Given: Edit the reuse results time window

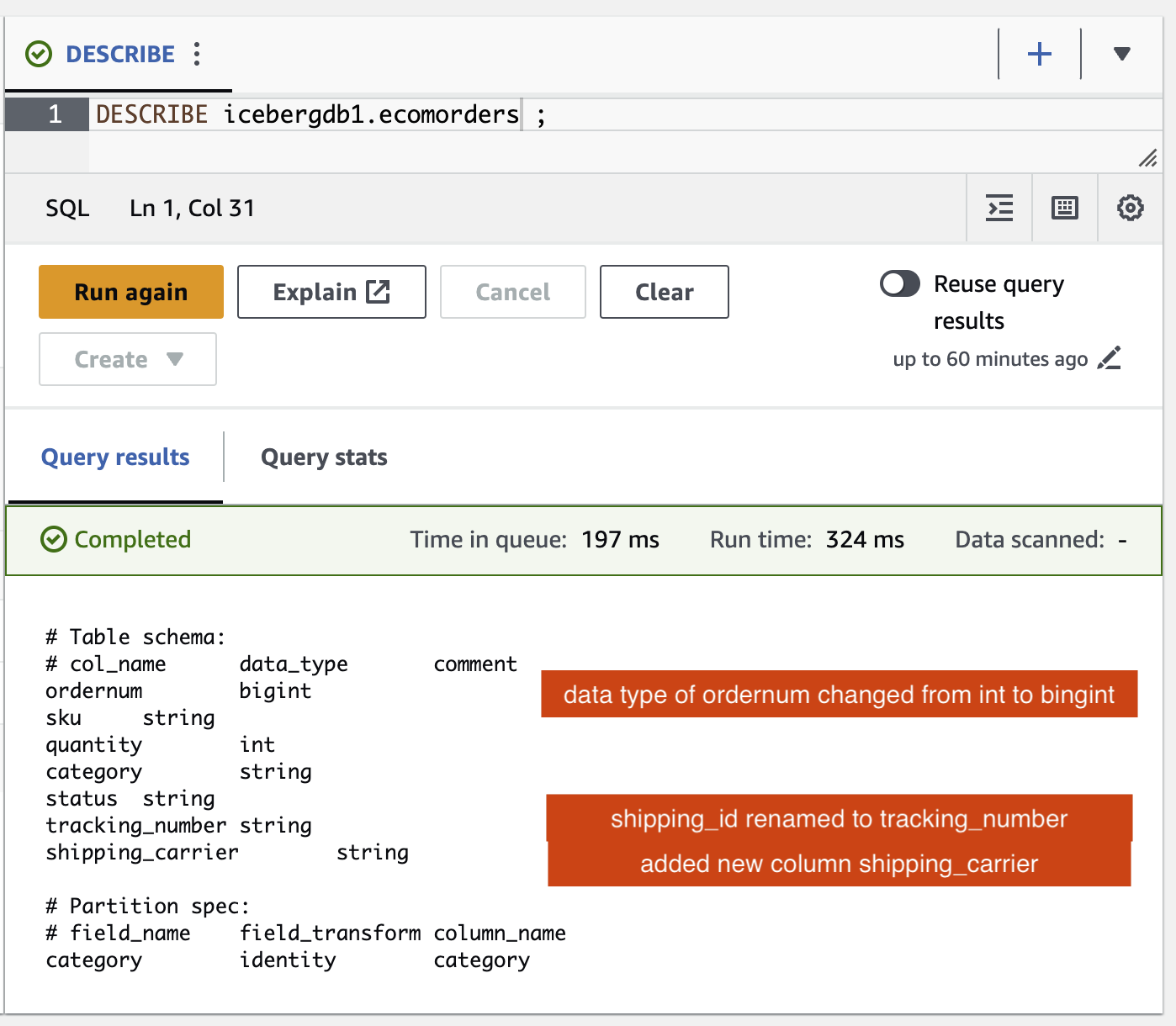Looking at the screenshot, I should click(1110, 358).
